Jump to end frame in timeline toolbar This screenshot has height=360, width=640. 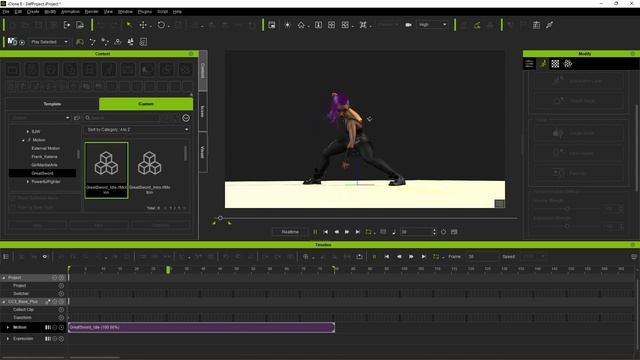[x=424, y=257]
